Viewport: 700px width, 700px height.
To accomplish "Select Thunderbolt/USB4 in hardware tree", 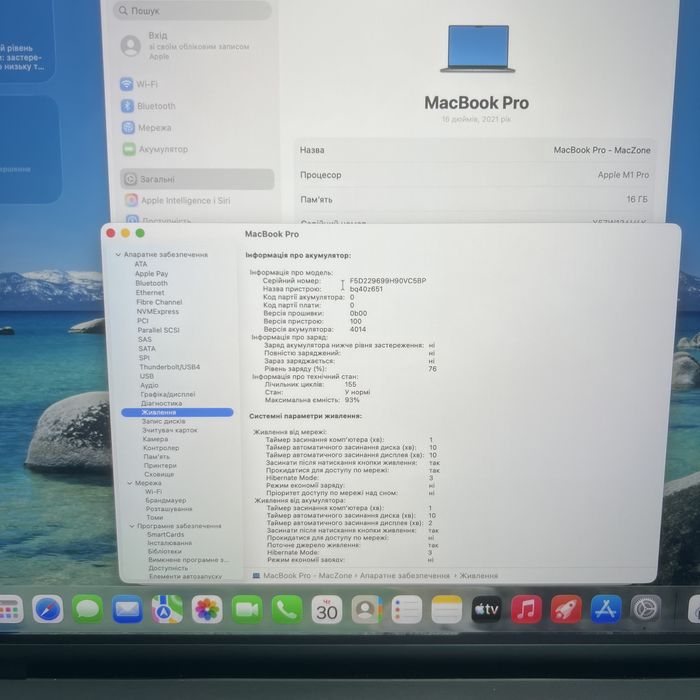I will click(x=170, y=367).
